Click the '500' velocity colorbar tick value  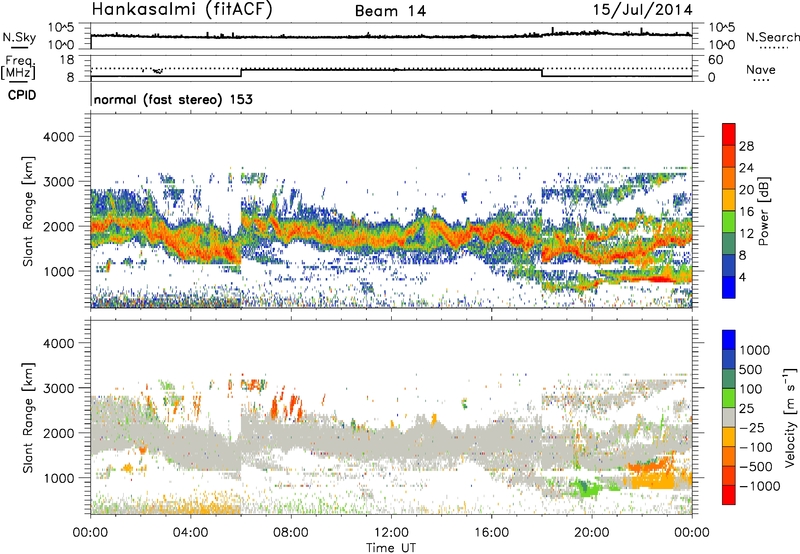coord(751,369)
